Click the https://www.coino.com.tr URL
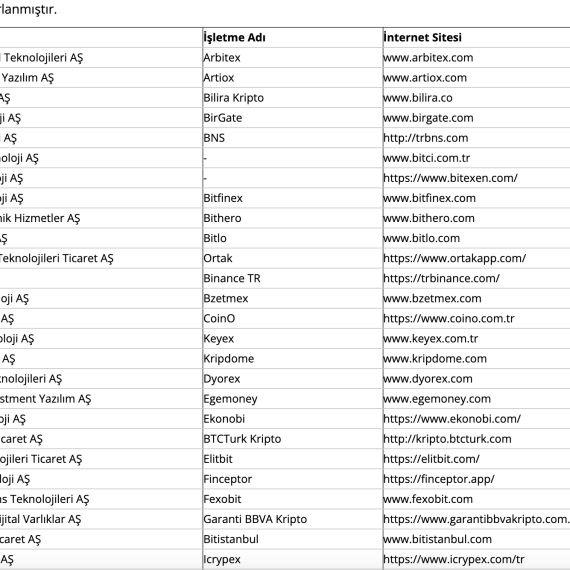570x570 pixels. [x=449, y=318]
